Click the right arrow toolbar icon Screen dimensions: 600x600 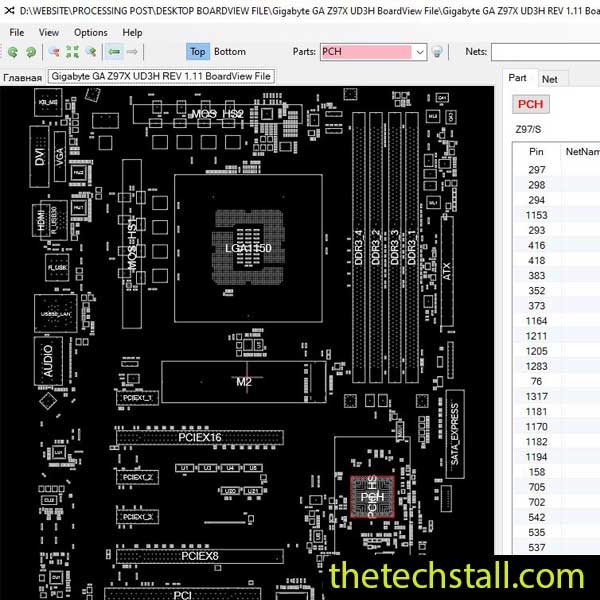[x=133, y=51]
